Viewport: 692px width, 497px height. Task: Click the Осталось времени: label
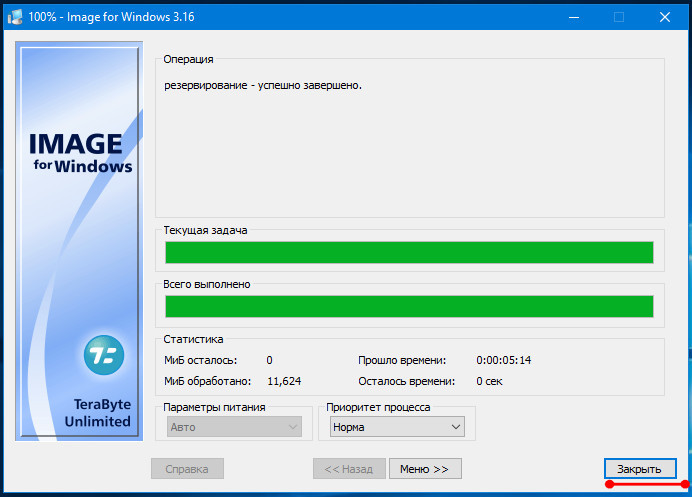tap(406, 381)
